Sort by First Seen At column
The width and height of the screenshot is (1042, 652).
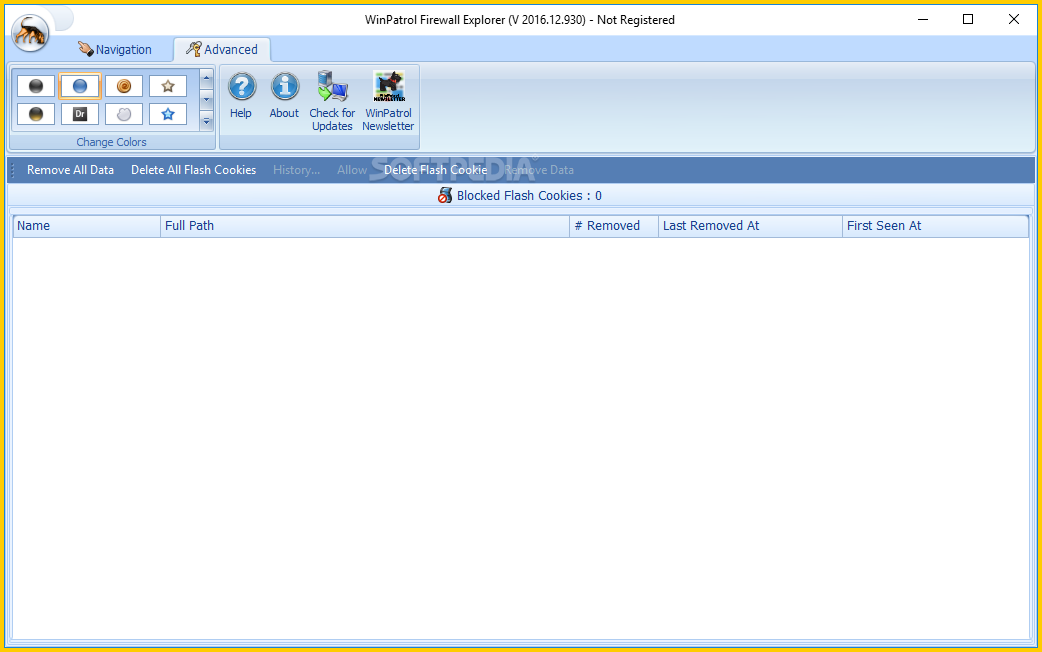[x=936, y=226]
